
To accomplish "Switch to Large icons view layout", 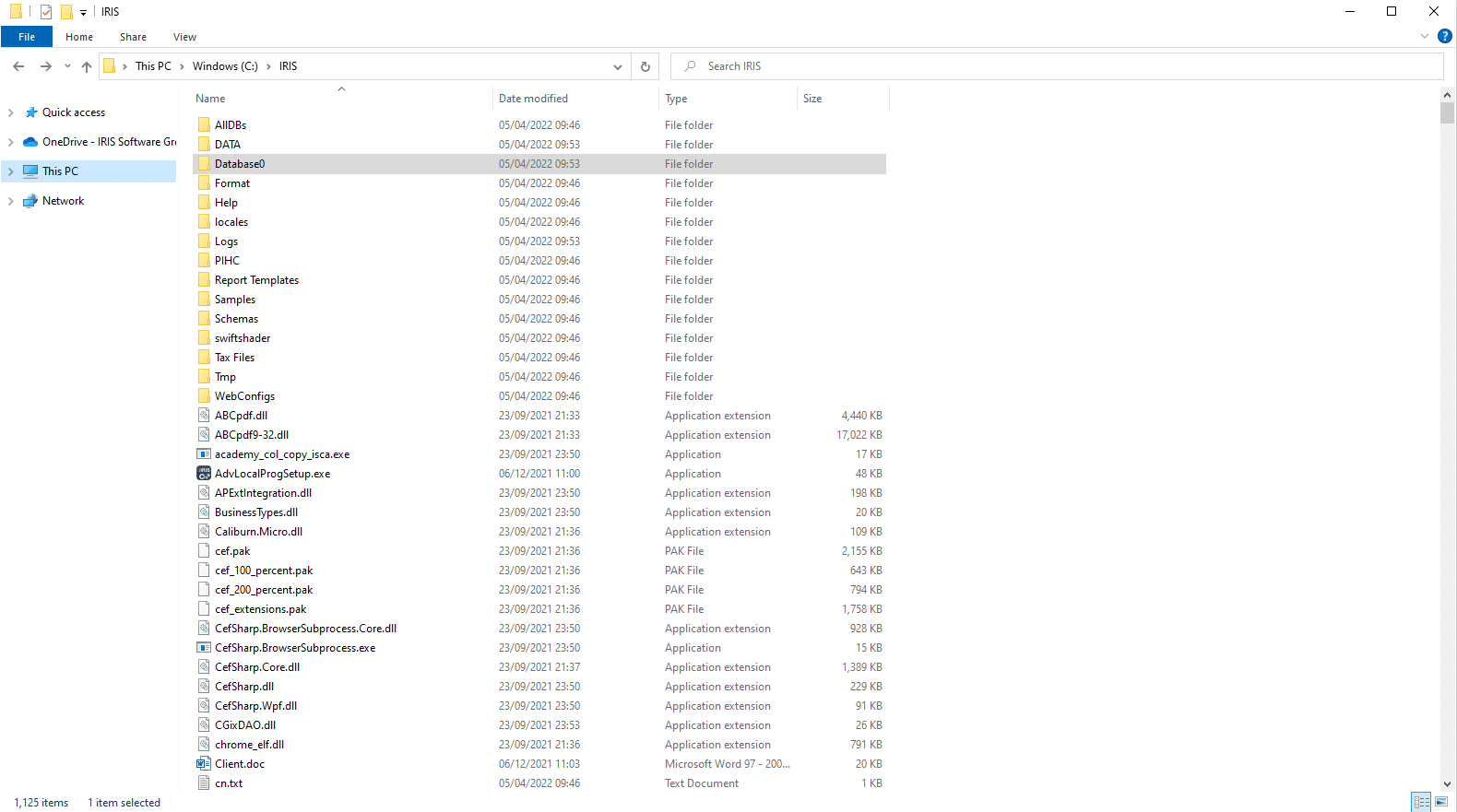I will pos(1441,802).
